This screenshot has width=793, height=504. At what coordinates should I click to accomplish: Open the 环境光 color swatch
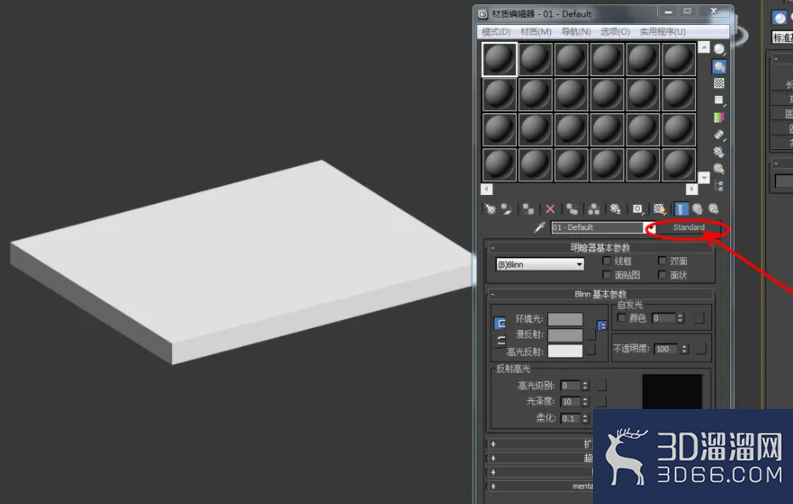point(565,319)
